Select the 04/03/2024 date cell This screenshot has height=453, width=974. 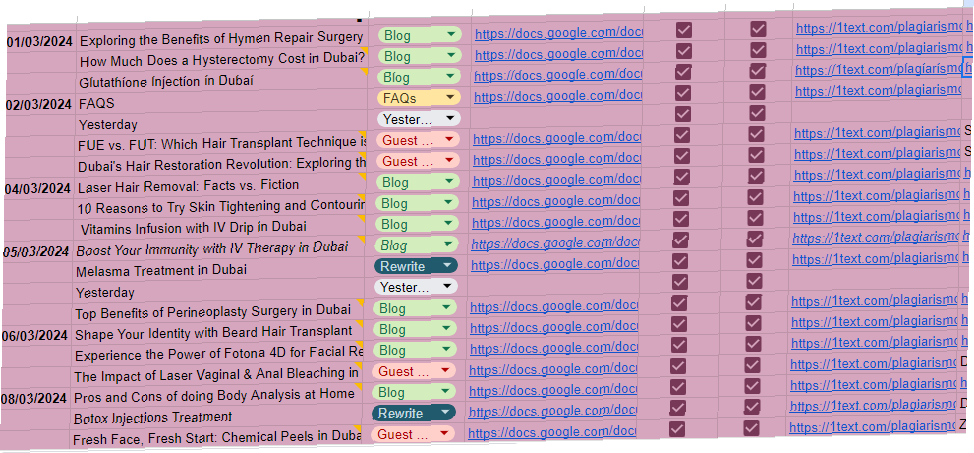[38, 189]
